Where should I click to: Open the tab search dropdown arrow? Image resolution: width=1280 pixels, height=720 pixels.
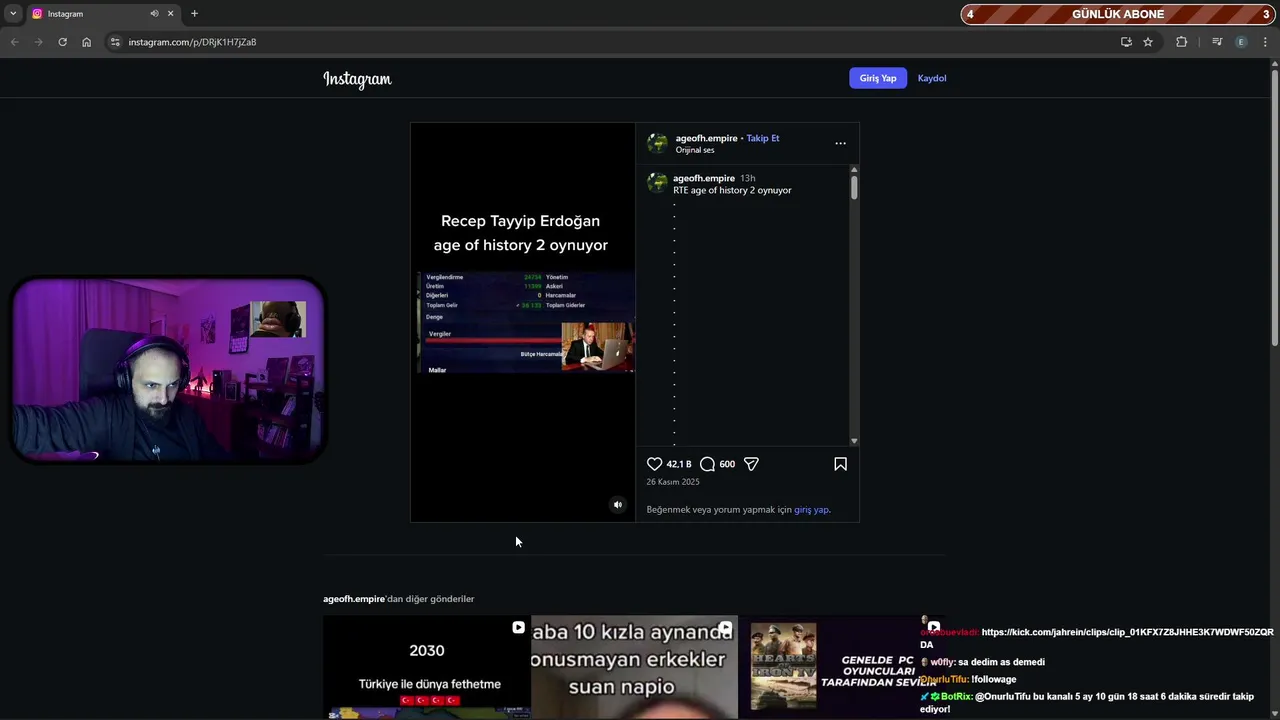click(x=13, y=14)
